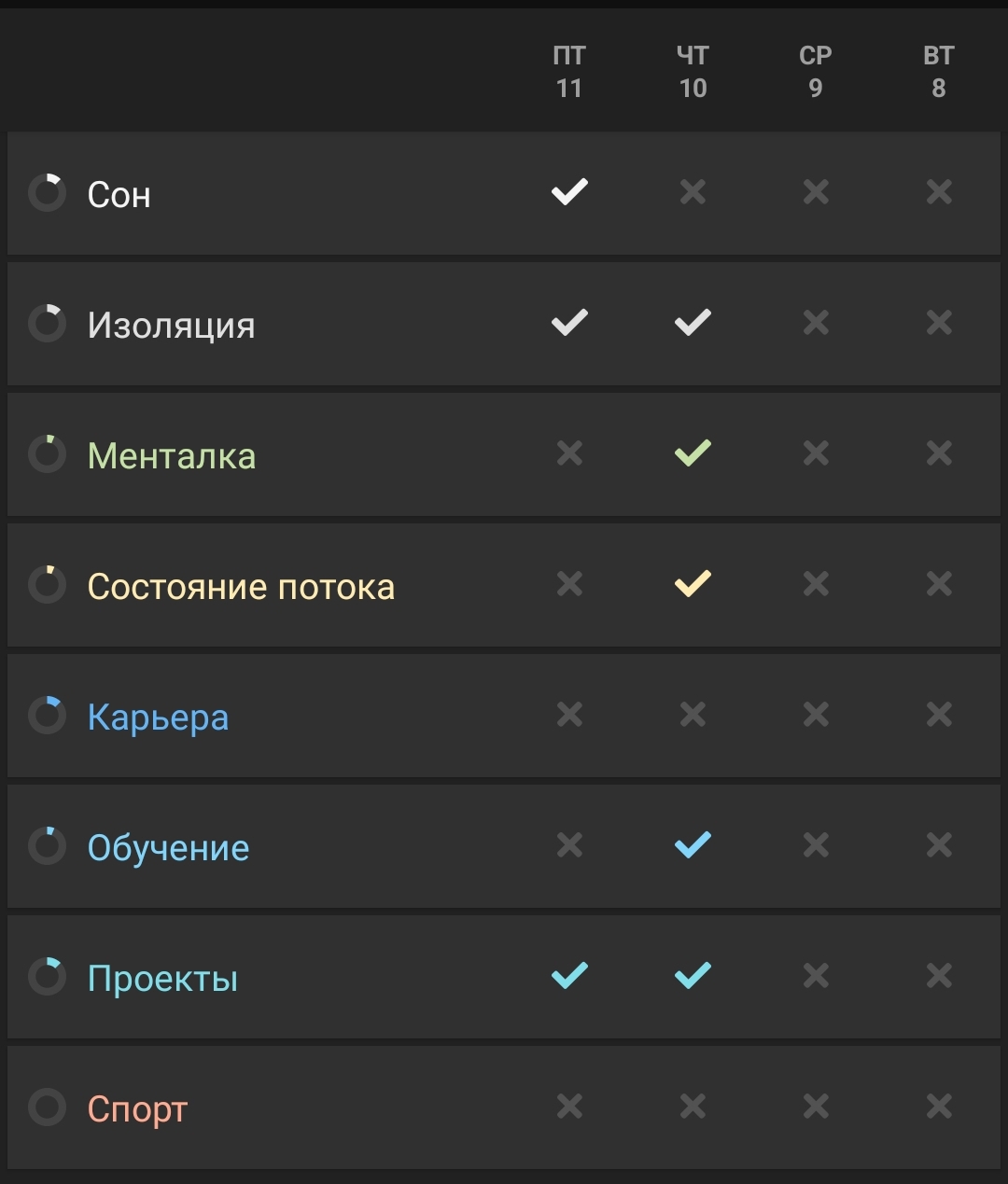The width and height of the screenshot is (1008, 1184).
Task: Uncheck Проекты for Friday 11
Action: pyautogui.click(x=569, y=976)
